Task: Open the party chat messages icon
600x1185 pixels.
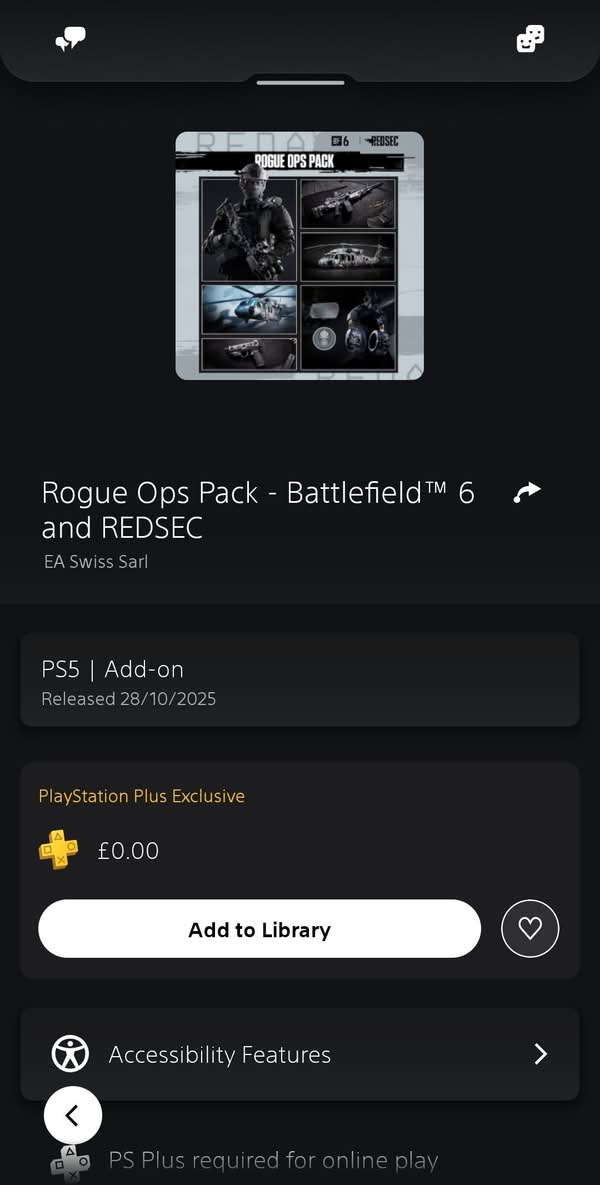Action: tap(70, 39)
